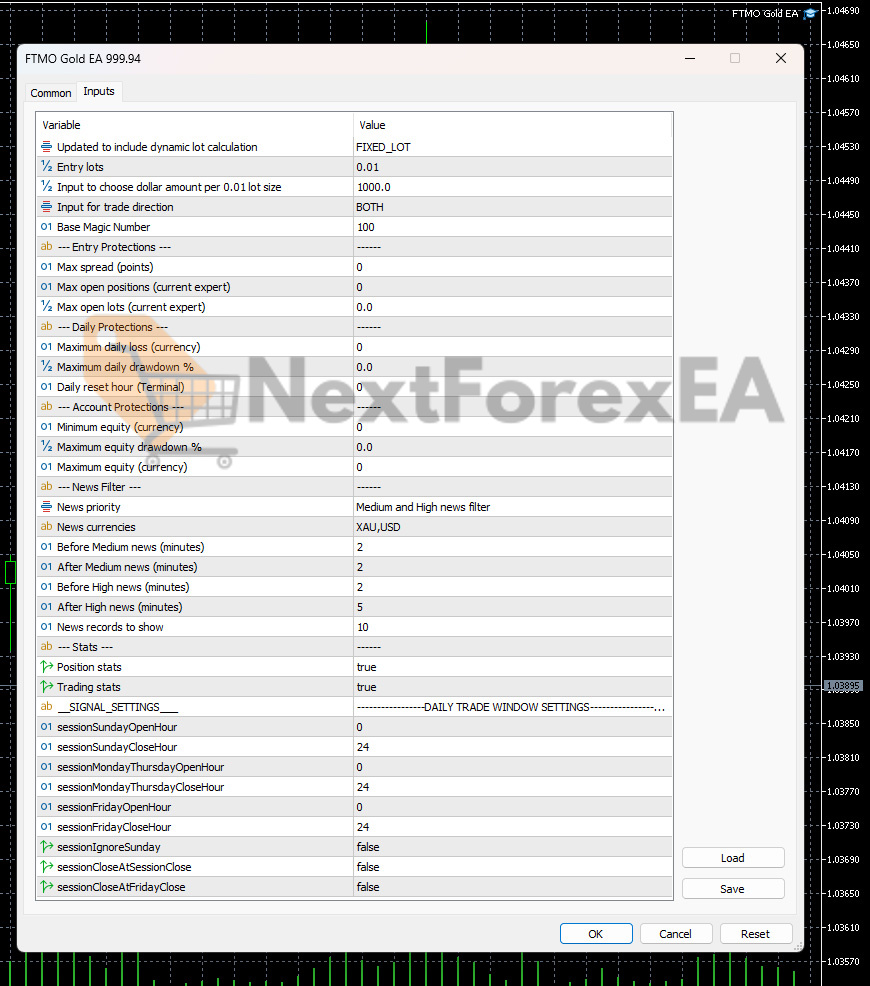Click the enum icon beside dynamic lot calculation

[x=46, y=147]
